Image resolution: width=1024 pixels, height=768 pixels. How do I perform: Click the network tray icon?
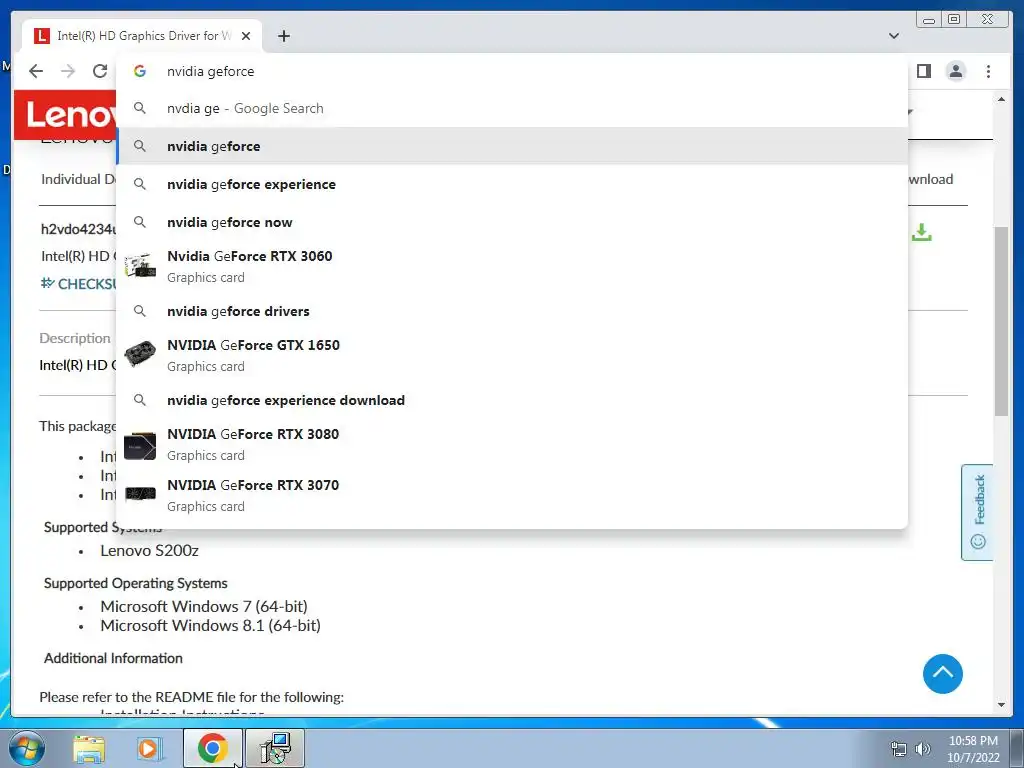click(x=899, y=749)
